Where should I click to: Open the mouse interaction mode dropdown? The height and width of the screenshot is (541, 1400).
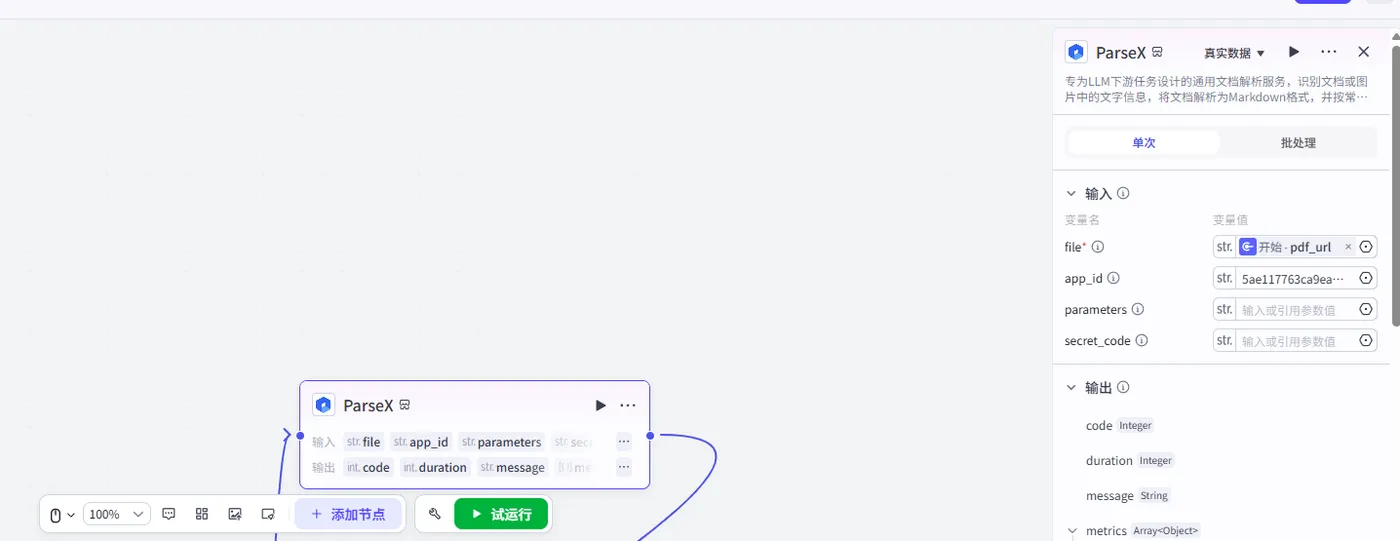[62, 514]
